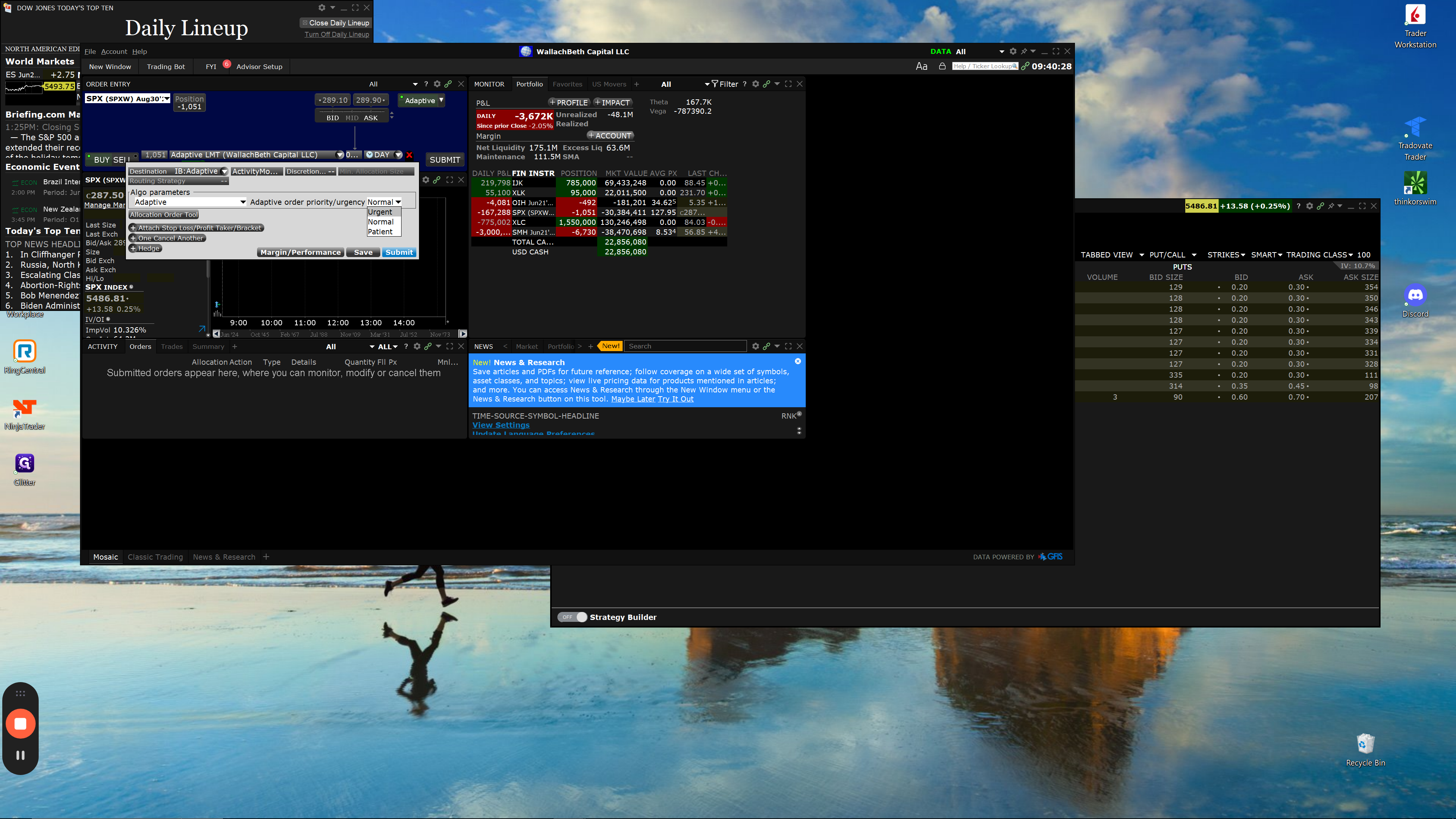Viewport: 1456px width, 819px height.
Task: Open the TWS title bar settings gear
Action: click(1013, 51)
